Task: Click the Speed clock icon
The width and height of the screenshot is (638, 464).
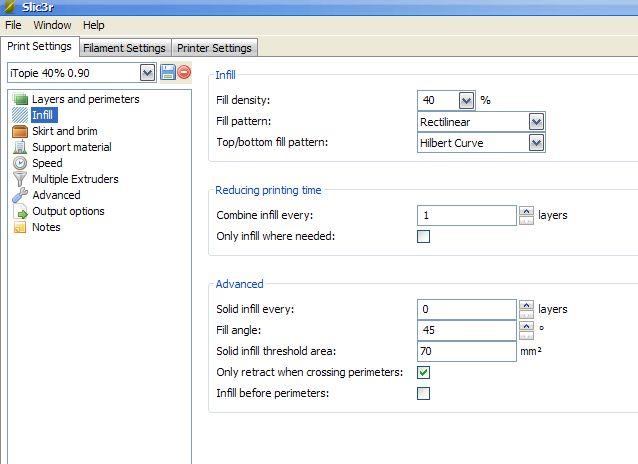Action: coord(20,163)
